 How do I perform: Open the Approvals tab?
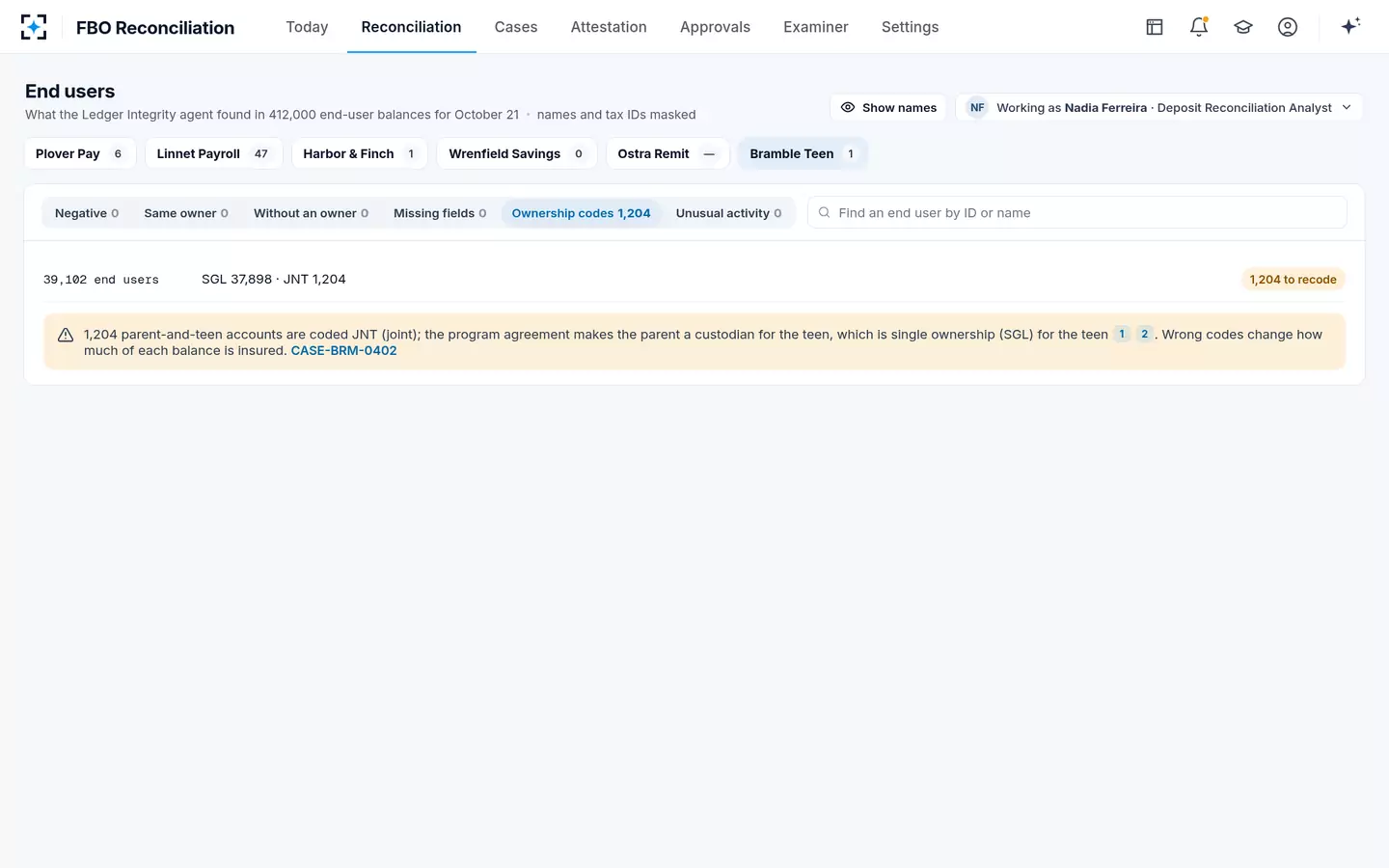tap(715, 27)
